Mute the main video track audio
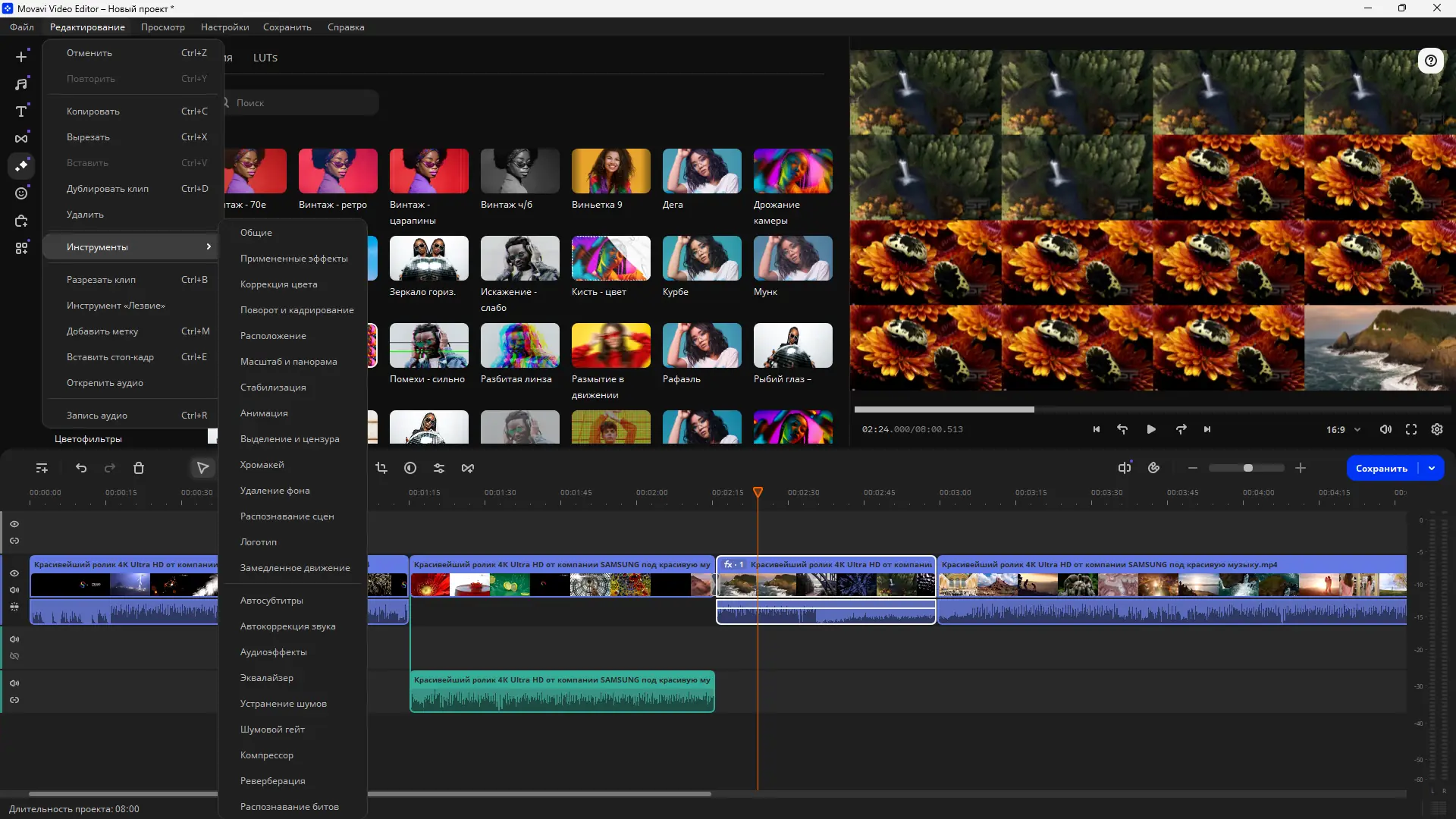 pyautogui.click(x=14, y=590)
